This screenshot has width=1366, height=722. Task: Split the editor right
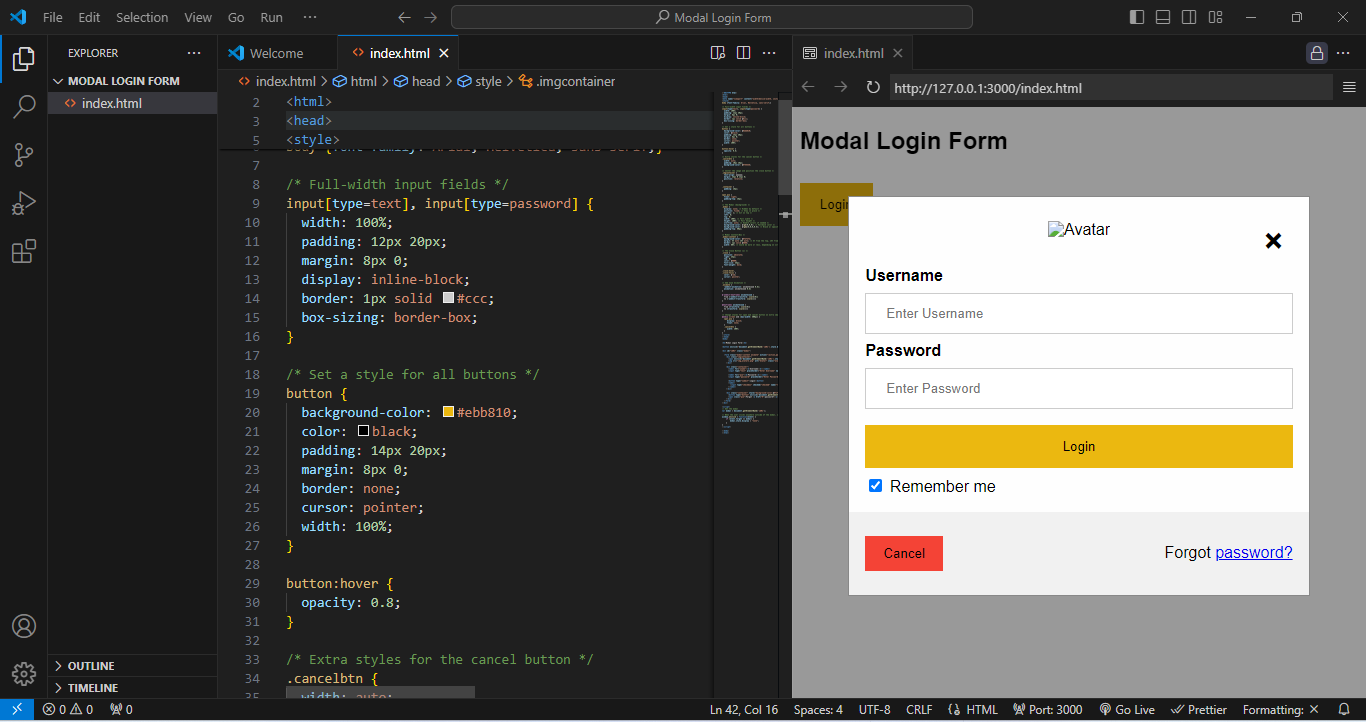coord(743,53)
